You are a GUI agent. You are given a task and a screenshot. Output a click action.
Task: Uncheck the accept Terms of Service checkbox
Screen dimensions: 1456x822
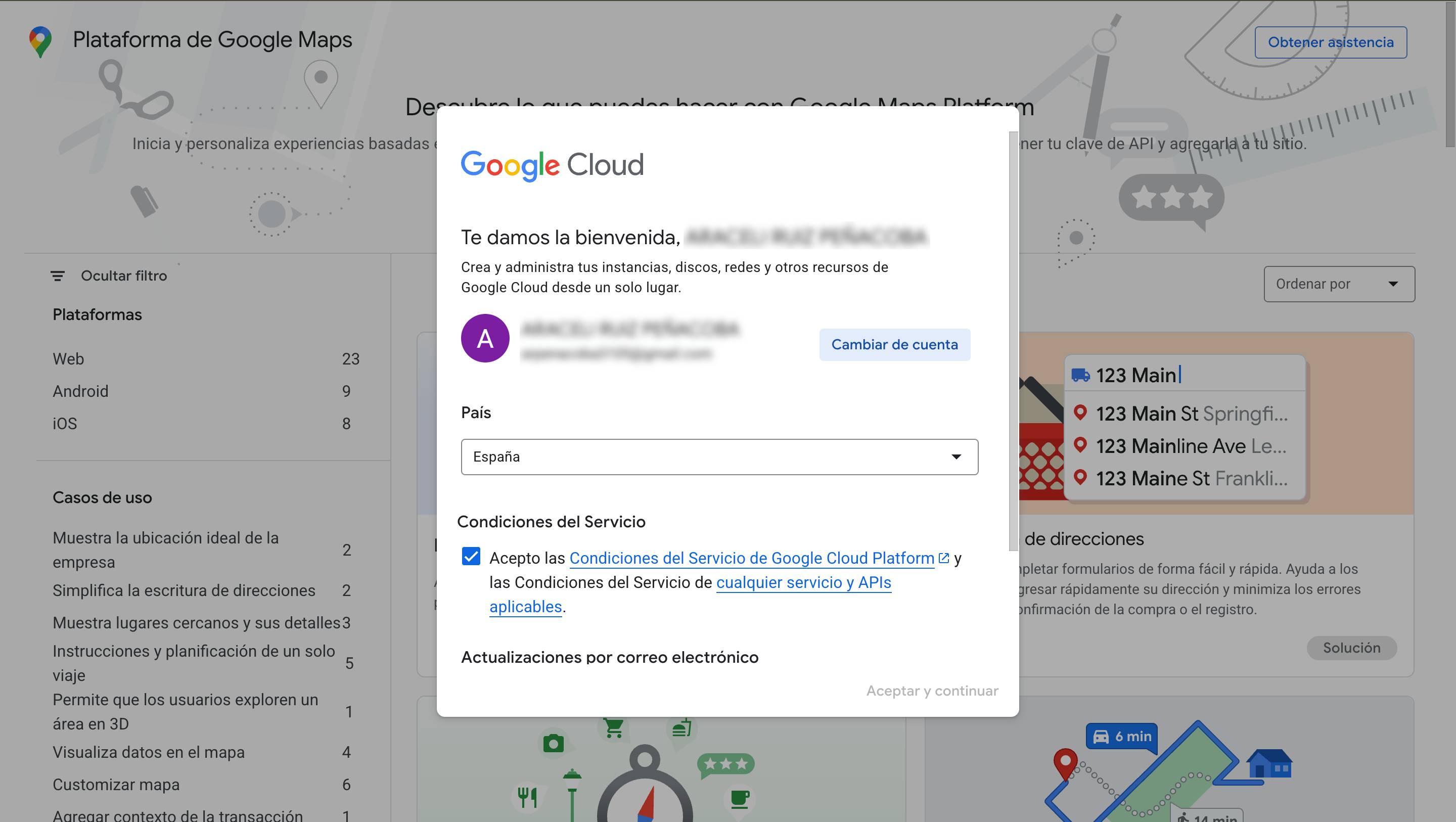pos(471,556)
